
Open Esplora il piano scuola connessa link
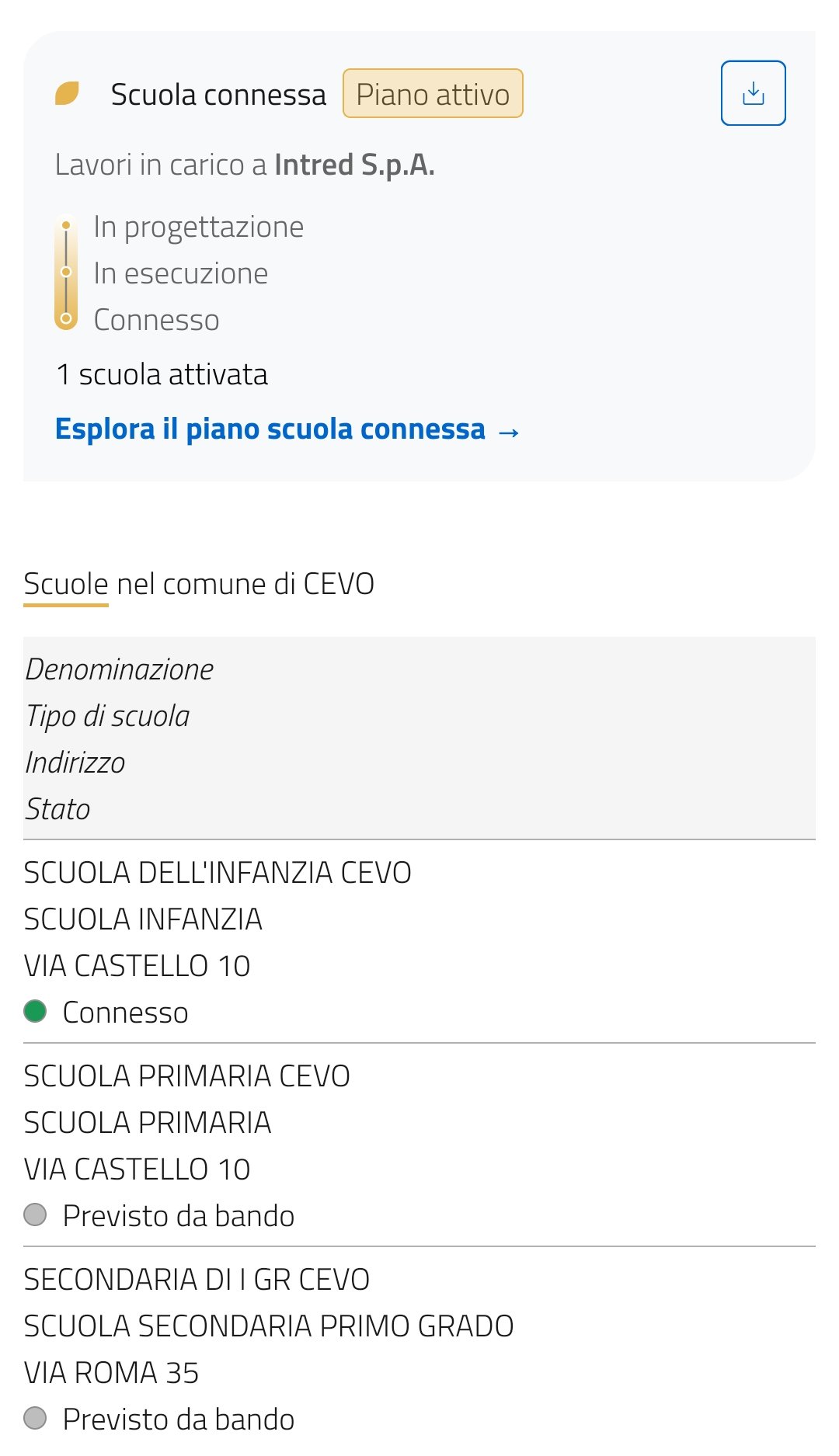pyautogui.click(x=270, y=429)
